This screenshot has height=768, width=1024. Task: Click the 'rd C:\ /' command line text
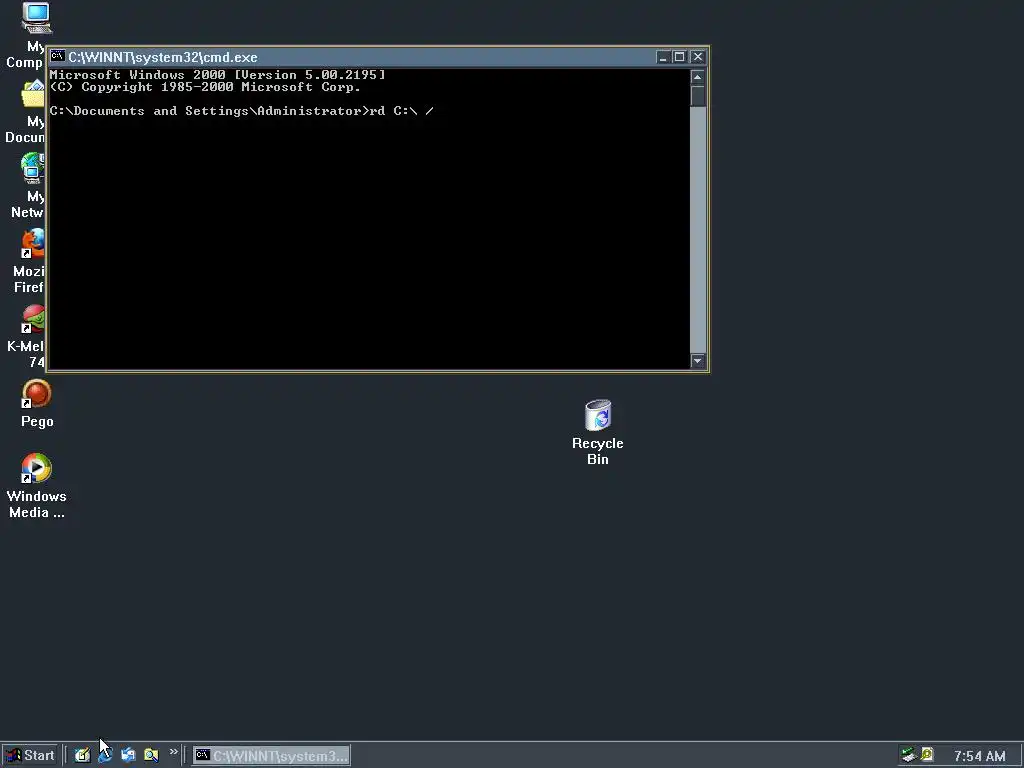pyautogui.click(x=402, y=111)
